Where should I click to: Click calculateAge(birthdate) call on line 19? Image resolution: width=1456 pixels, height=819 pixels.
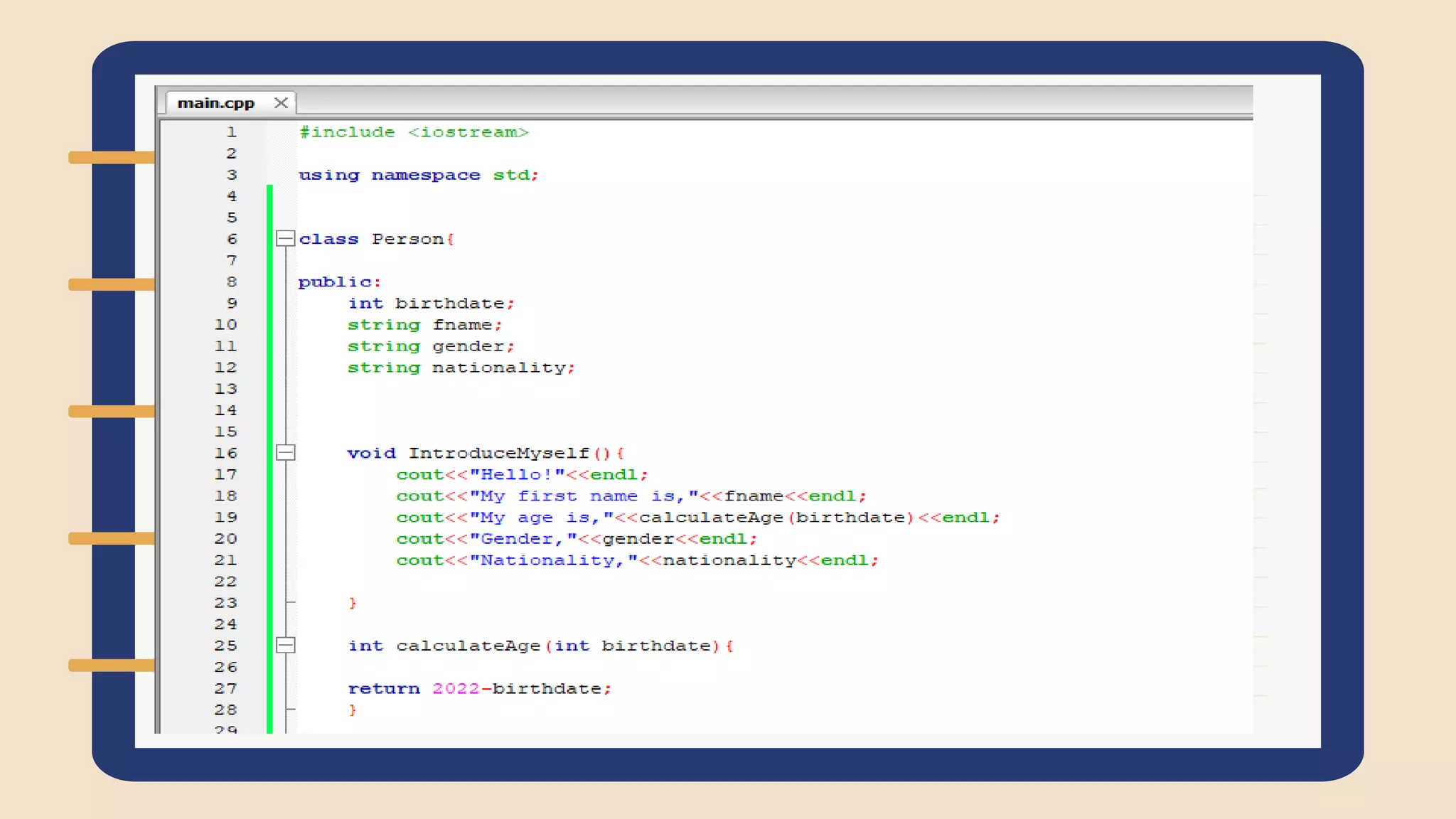776,518
